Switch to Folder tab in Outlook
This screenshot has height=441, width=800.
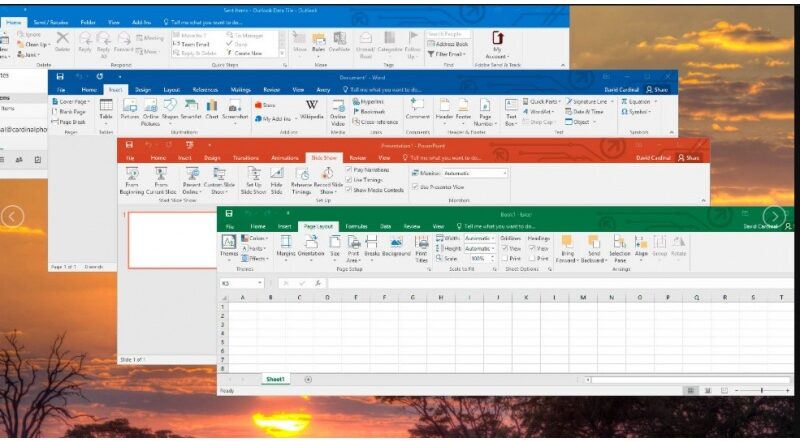coord(88,22)
